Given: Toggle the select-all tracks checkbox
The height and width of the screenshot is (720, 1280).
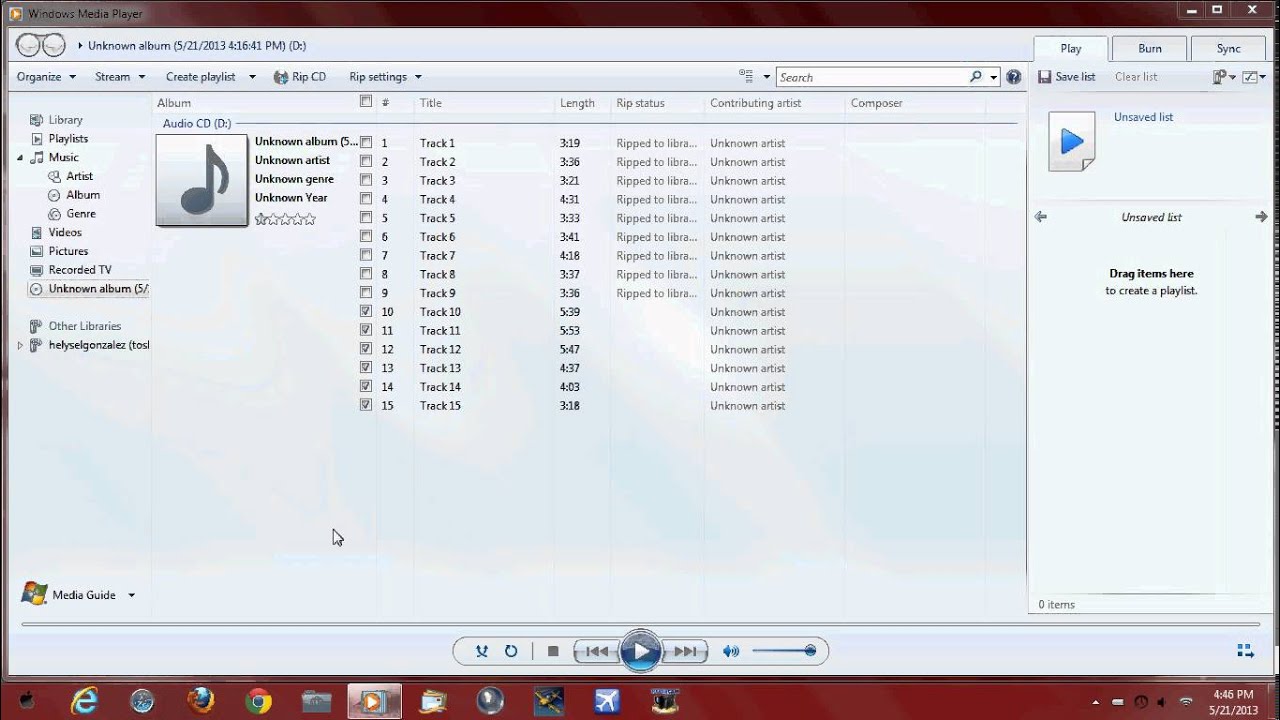Looking at the screenshot, I should [x=366, y=101].
